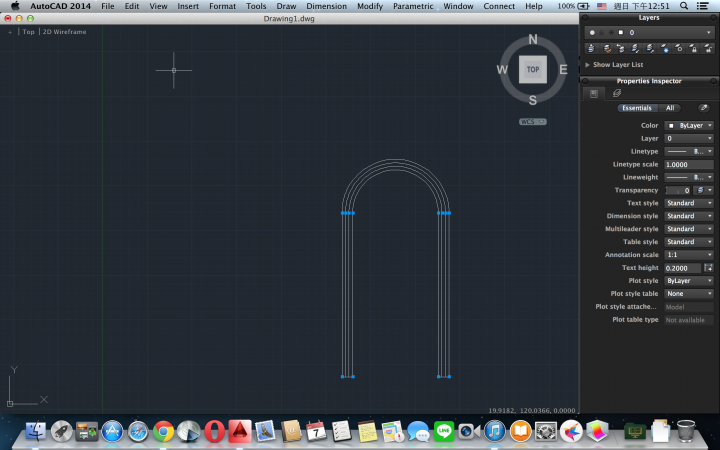Click the 2D Wireframe visual style label
This screenshot has width=720, height=450.
64,32
